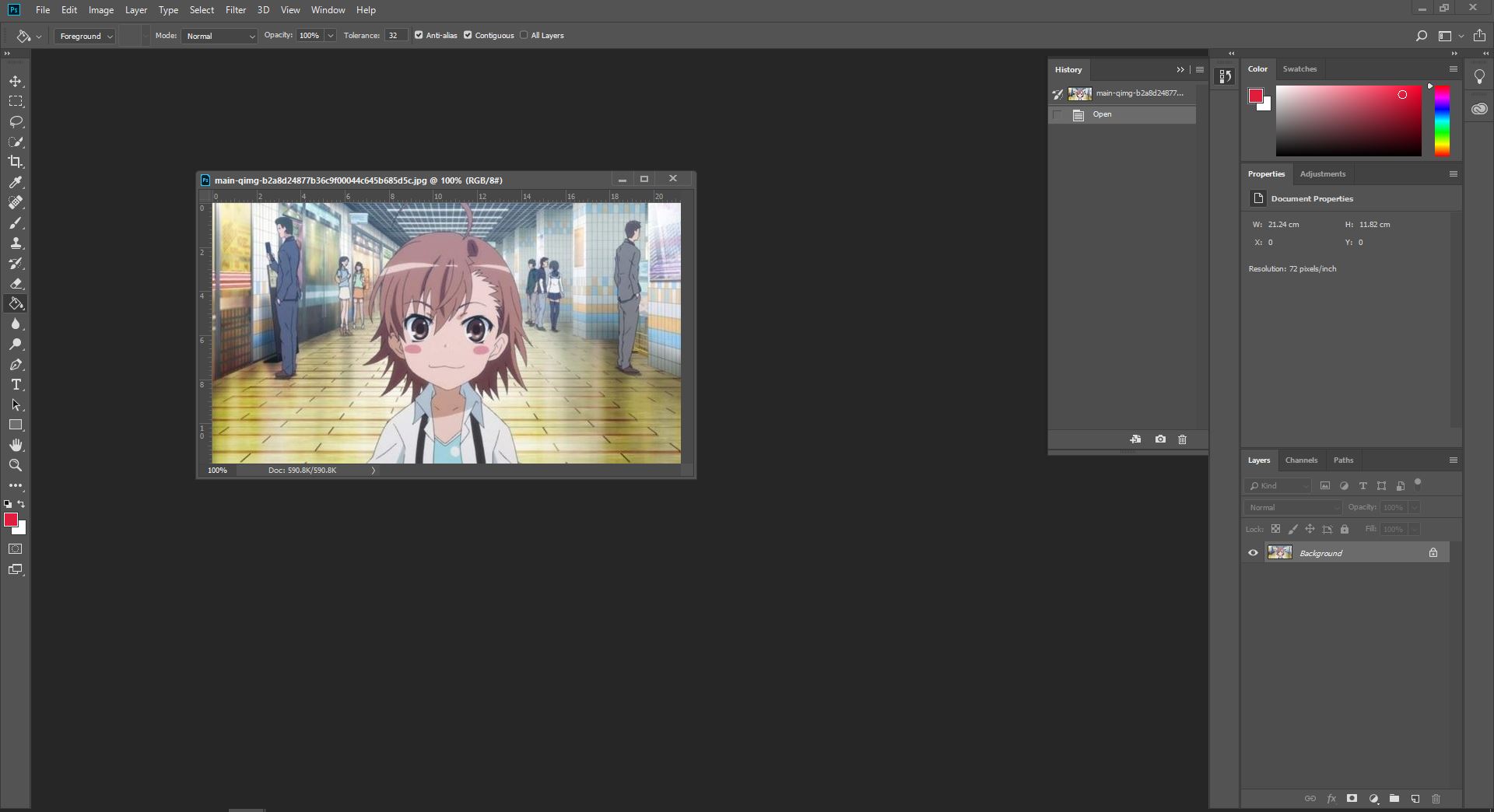The height and width of the screenshot is (812, 1494).
Task: Open layer blend mode Normal dropdown
Action: point(1293,507)
